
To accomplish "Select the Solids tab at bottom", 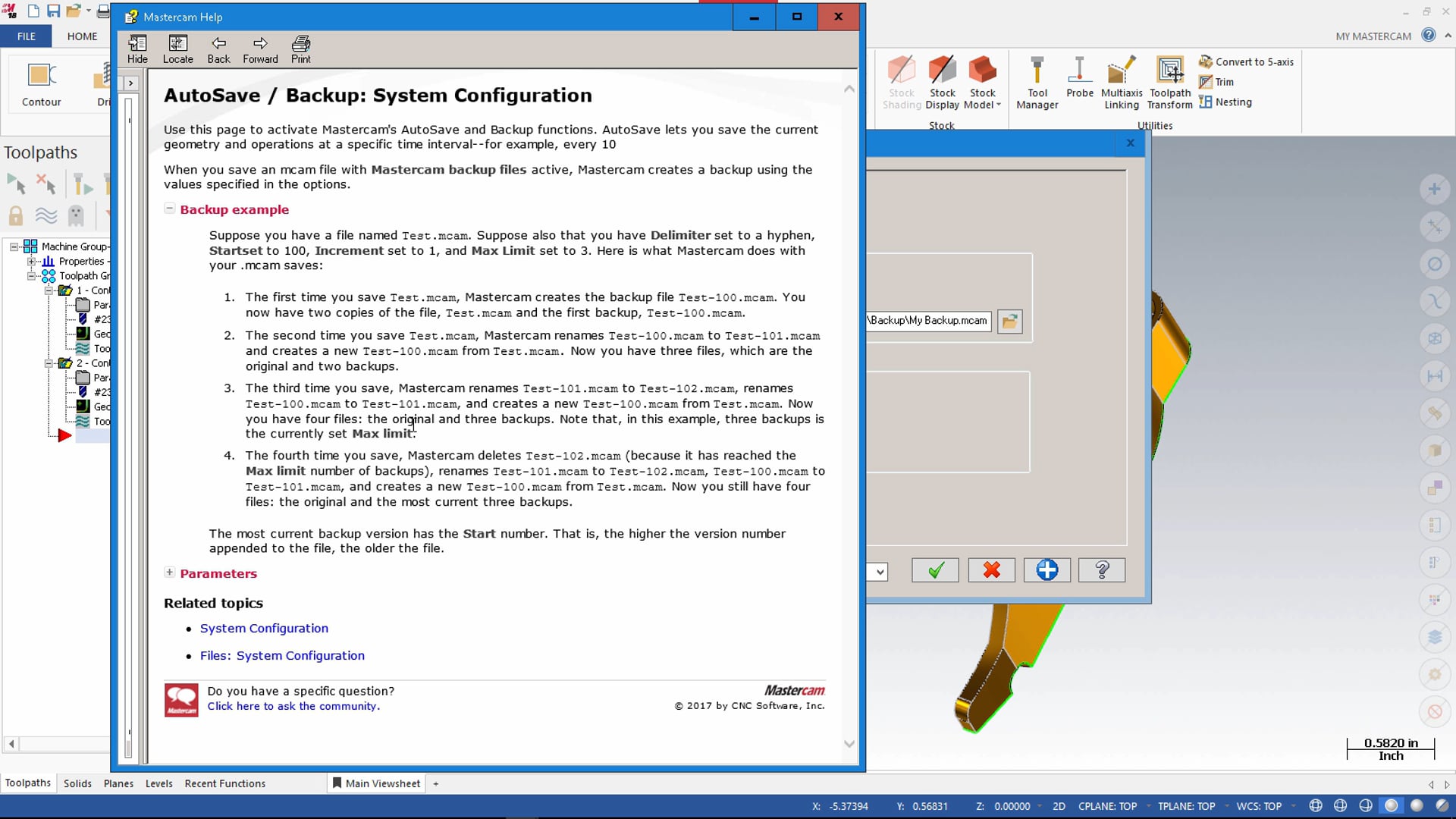I will pos(77,783).
